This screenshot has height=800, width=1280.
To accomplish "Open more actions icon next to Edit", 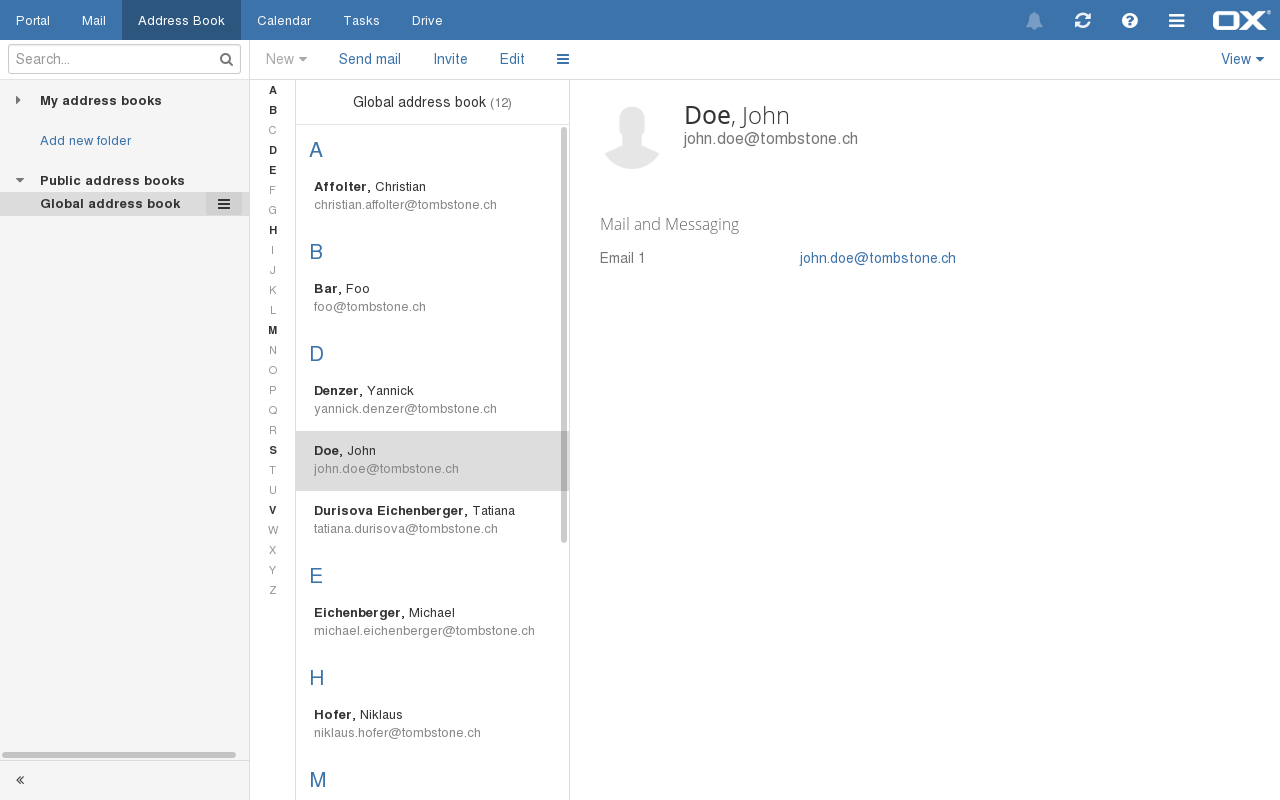I will coord(563,59).
